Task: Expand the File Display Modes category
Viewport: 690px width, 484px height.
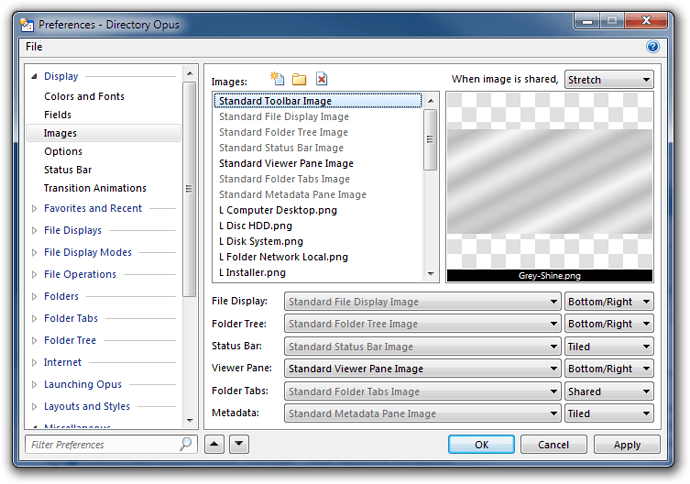Action: tap(34, 253)
